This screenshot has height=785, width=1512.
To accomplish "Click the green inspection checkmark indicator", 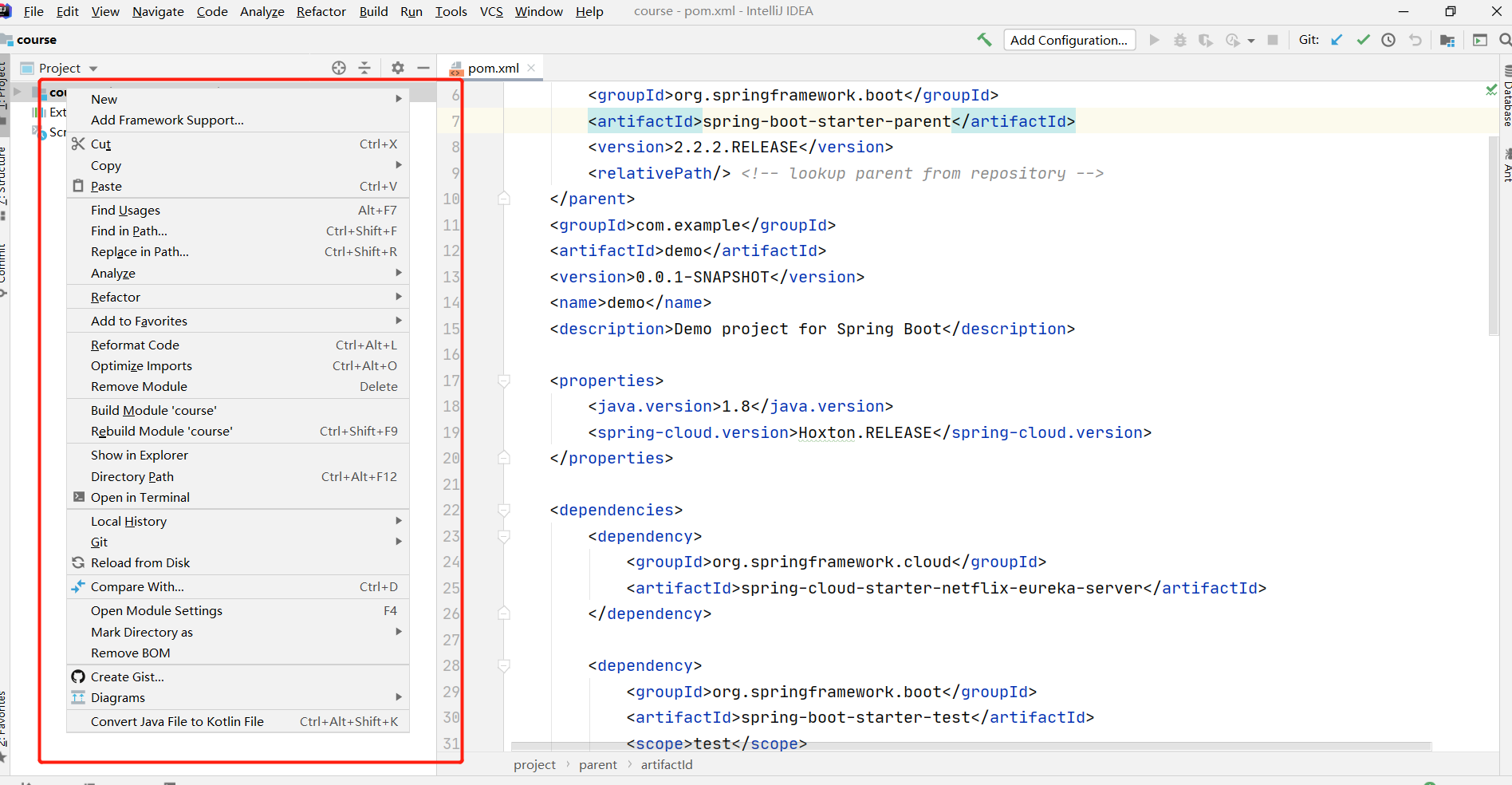I will [1491, 90].
